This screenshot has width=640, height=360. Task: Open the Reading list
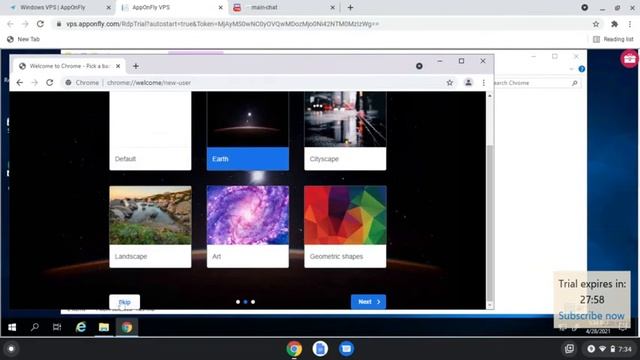tap(613, 39)
